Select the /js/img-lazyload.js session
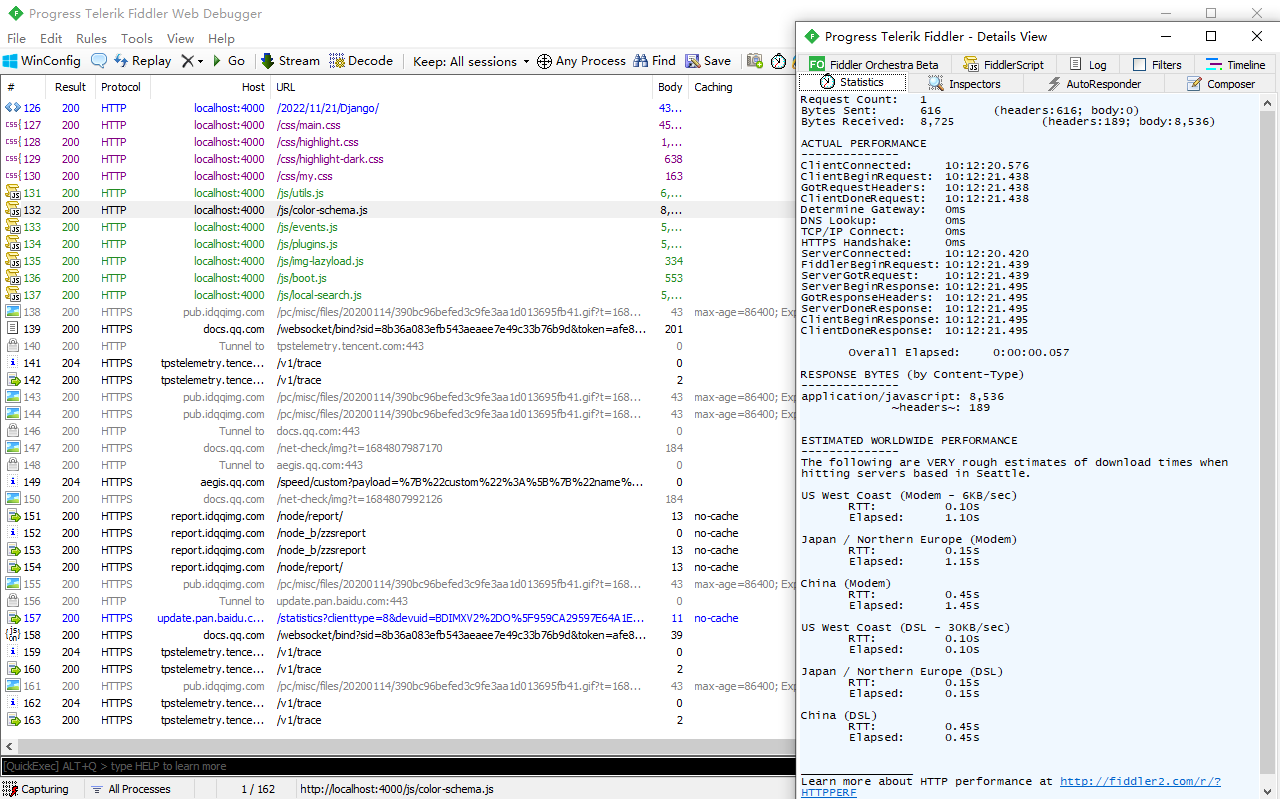 [398, 261]
